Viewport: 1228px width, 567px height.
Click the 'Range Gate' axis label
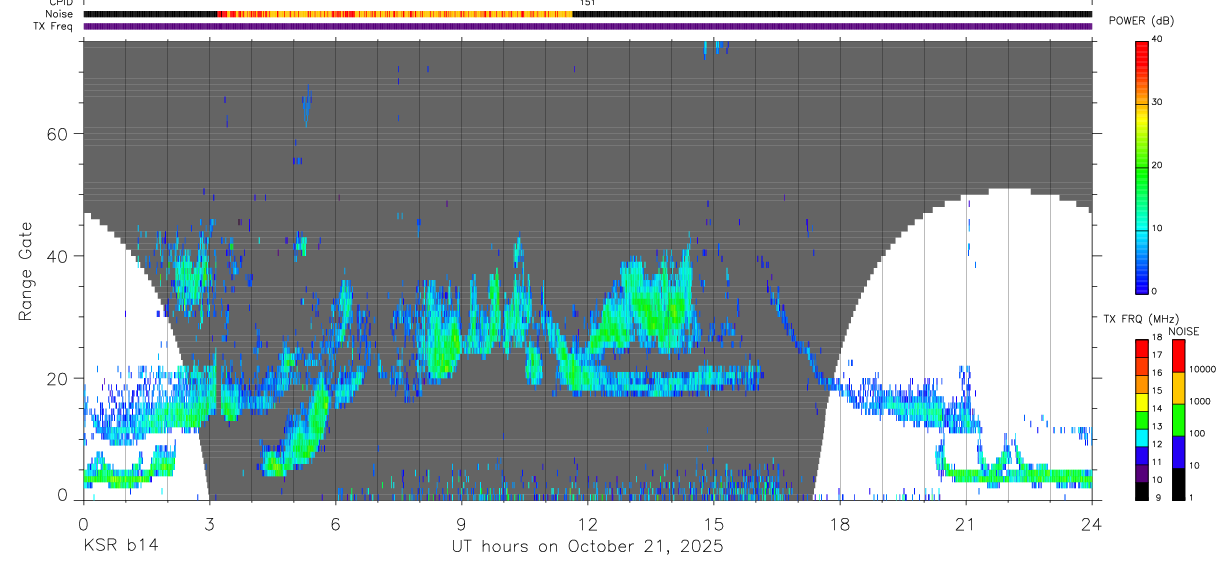[26, 270]
